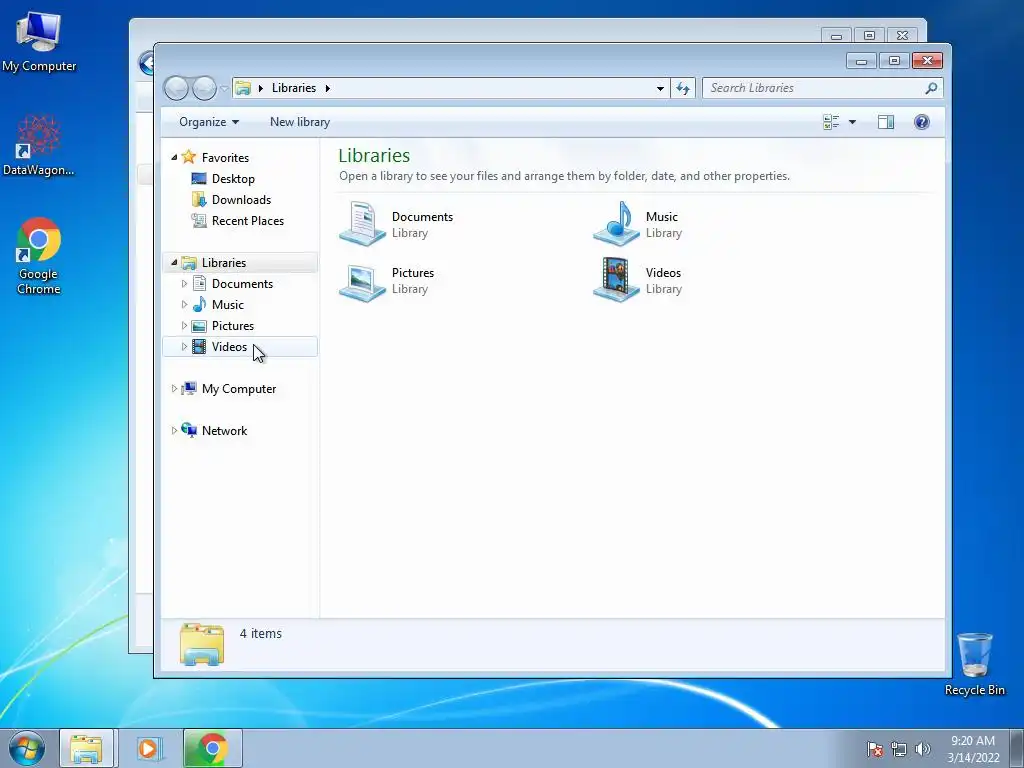Select the Google Chrome desktop shortcut
1024x768 pixels.
click(x=39, y=256)
